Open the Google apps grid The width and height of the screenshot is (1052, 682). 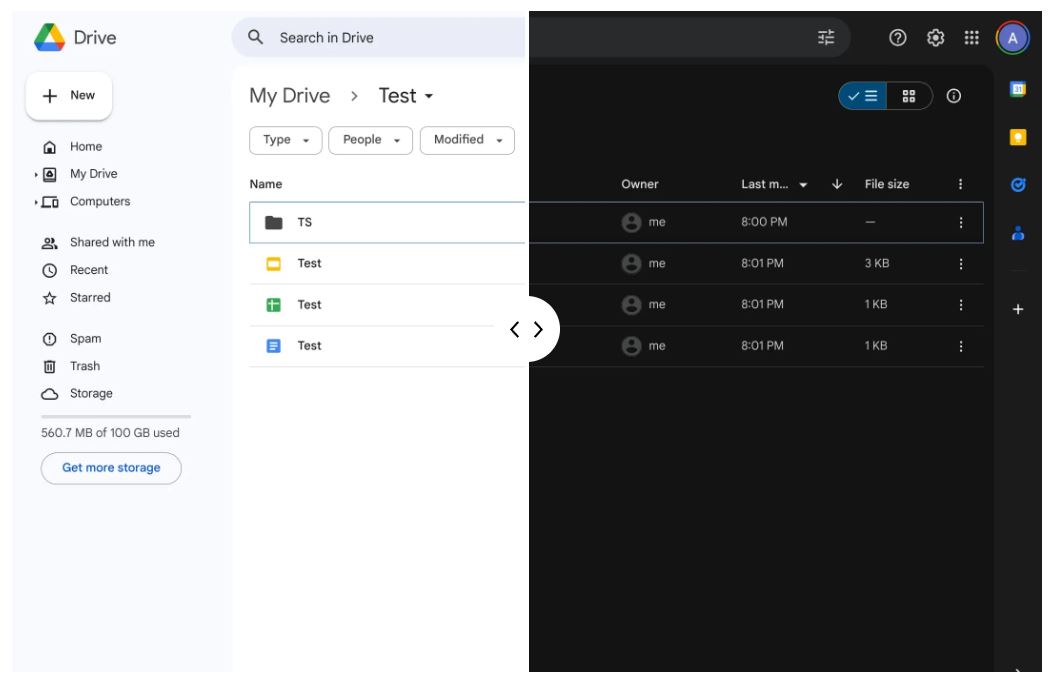(971, 38)
